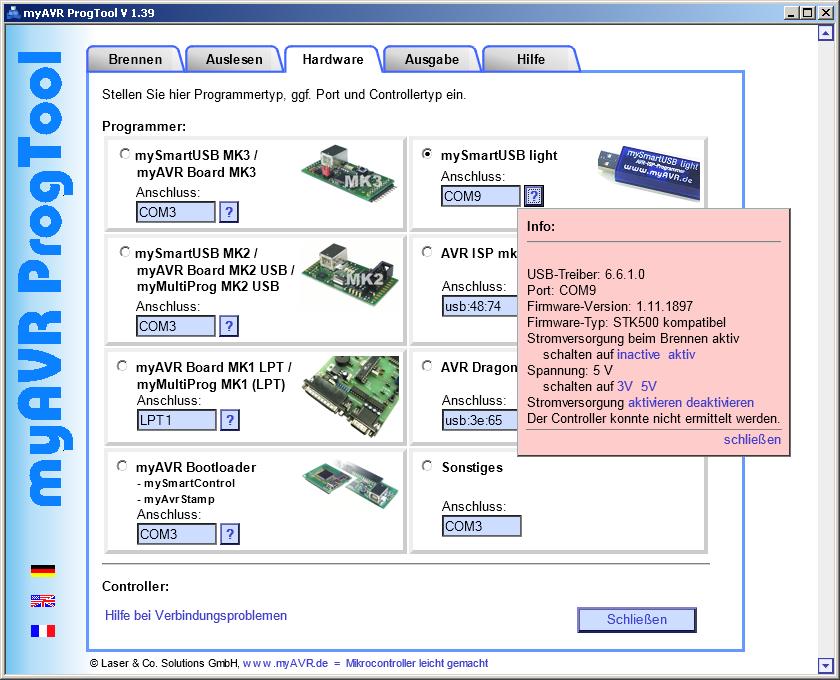Image resolution: width=840 pixels, height=680 pixels.
Task: Open Hilfe bei Verbindungsproblemen link
Action: tap(196, 615)
